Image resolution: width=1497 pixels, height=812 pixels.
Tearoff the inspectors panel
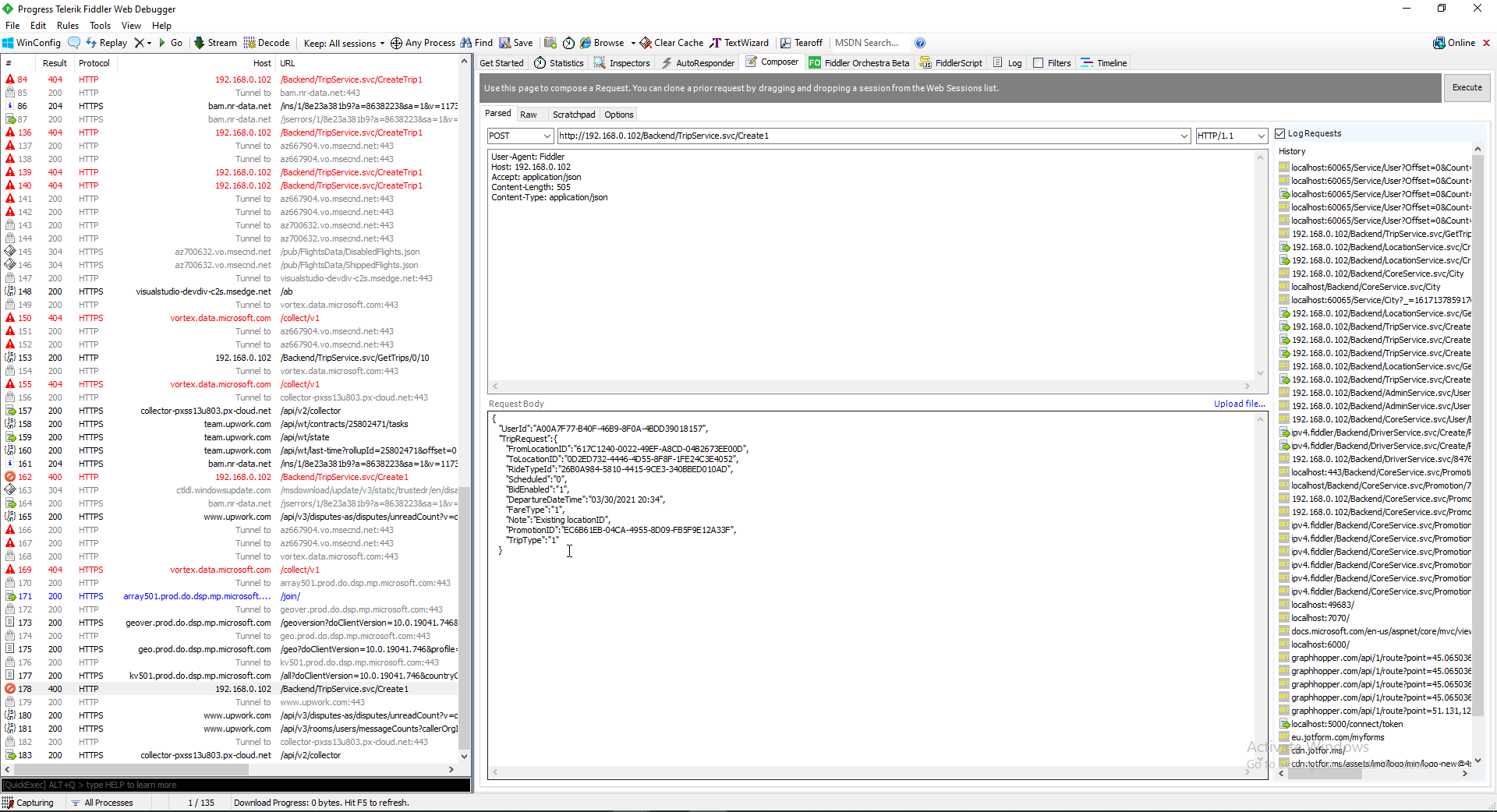[802, 43]
